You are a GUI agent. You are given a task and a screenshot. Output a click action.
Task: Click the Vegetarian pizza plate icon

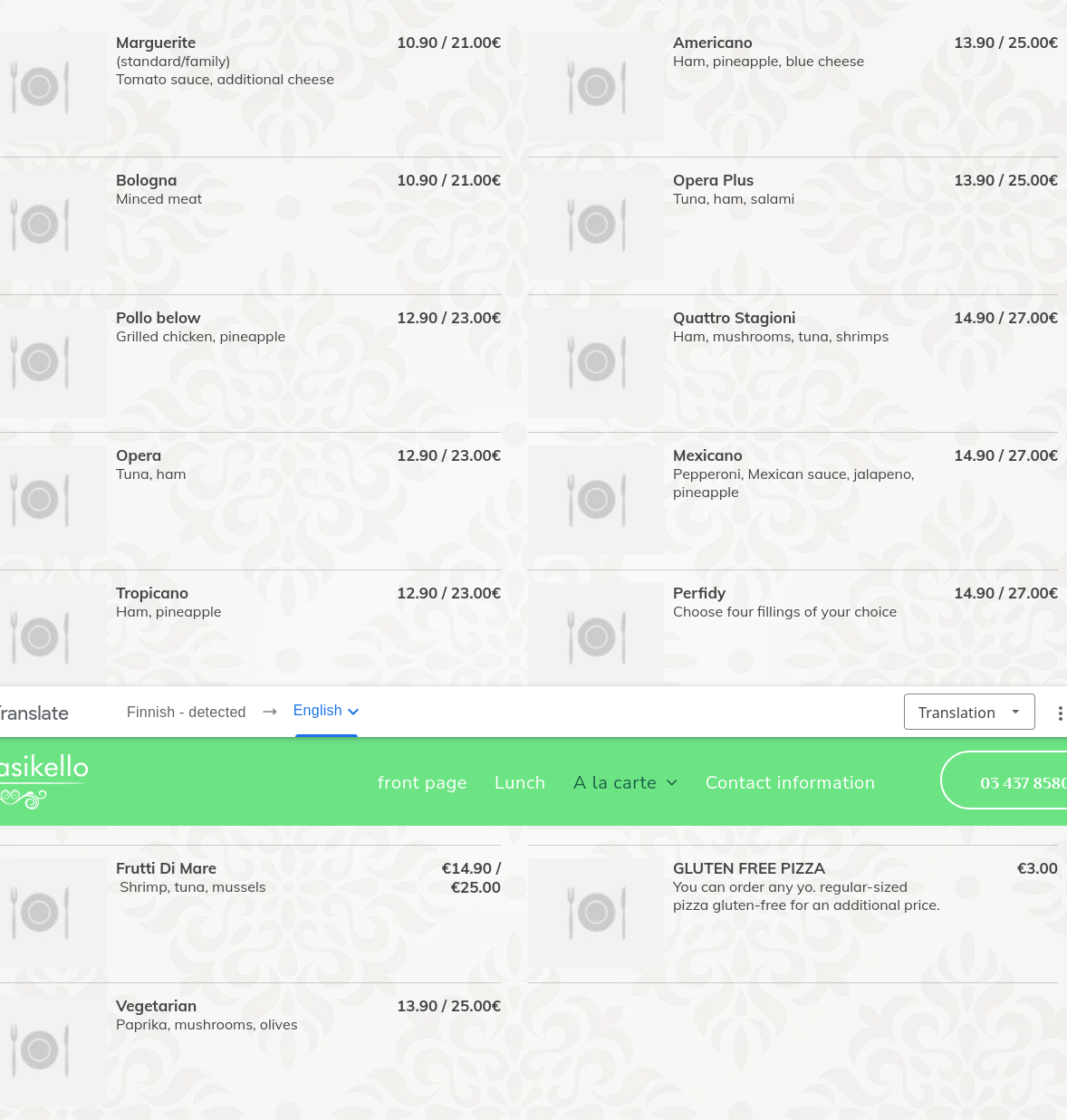tap(40, 1050)
